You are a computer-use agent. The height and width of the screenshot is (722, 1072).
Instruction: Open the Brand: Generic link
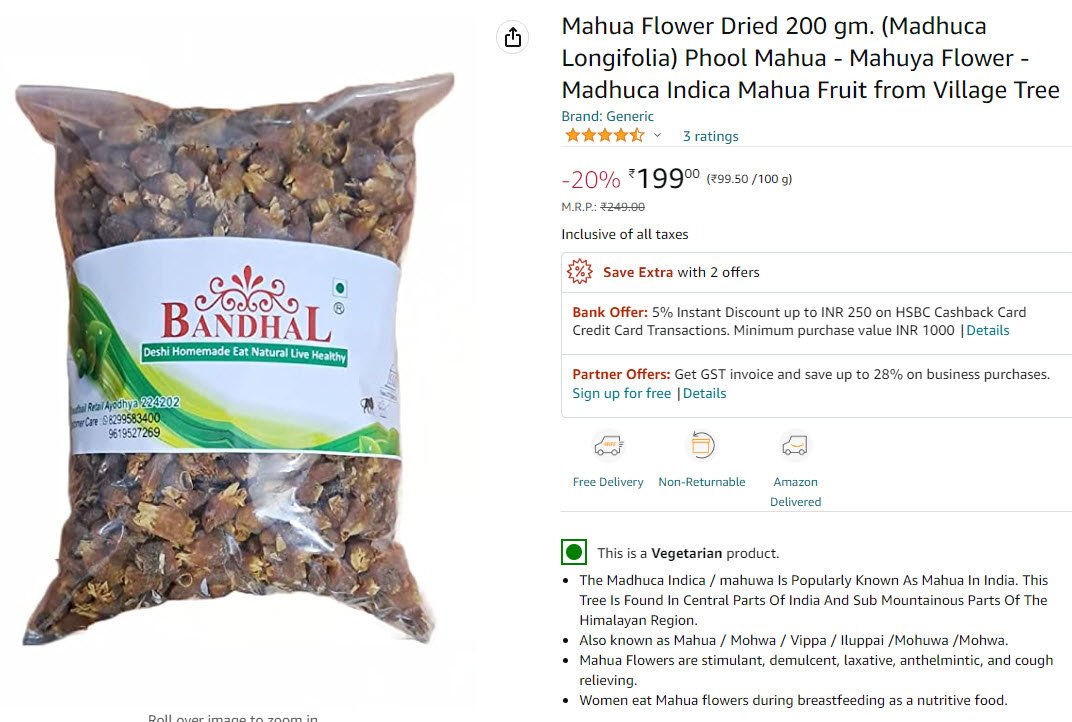point(607,116)
